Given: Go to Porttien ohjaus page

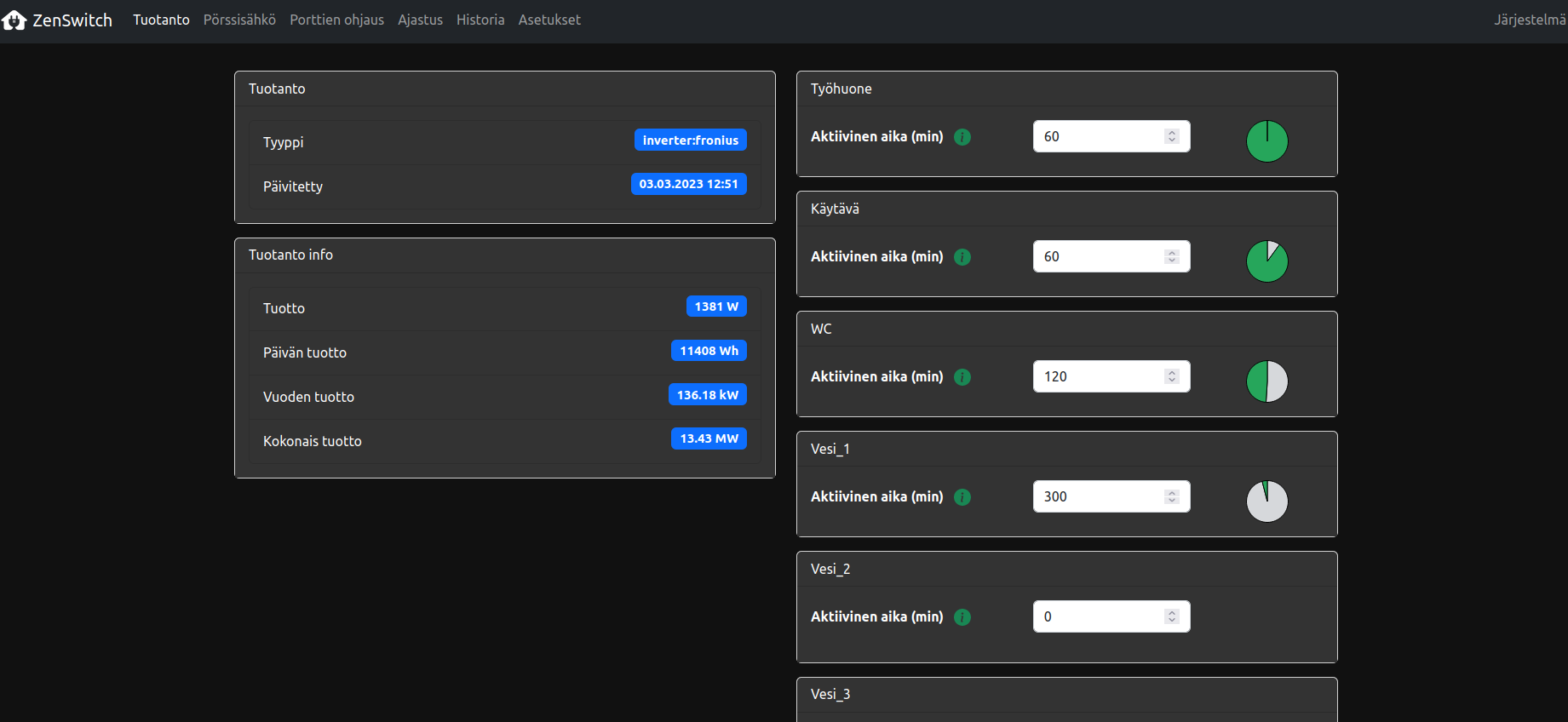Looking at the screenshot, I should pos(336,20).
